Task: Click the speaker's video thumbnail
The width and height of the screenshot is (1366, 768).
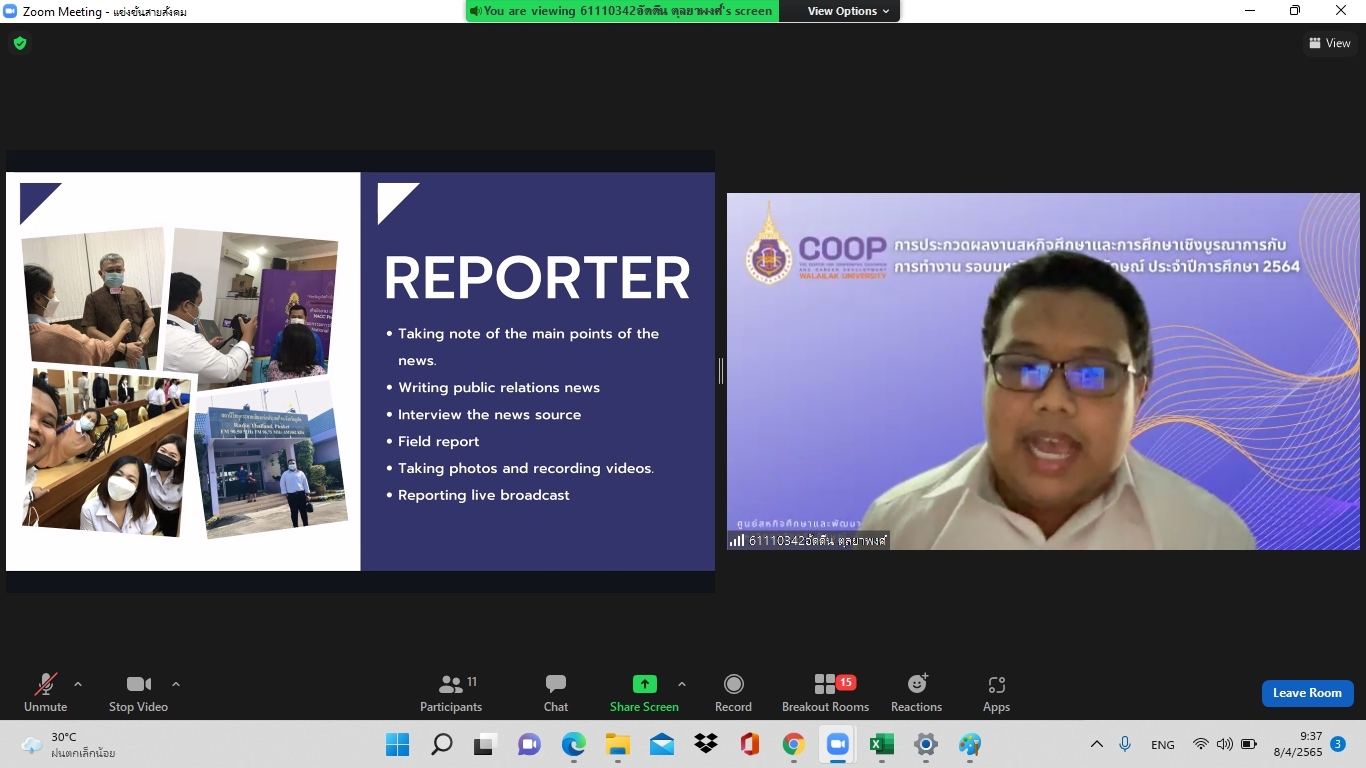Action: [x=1042, y=371]
